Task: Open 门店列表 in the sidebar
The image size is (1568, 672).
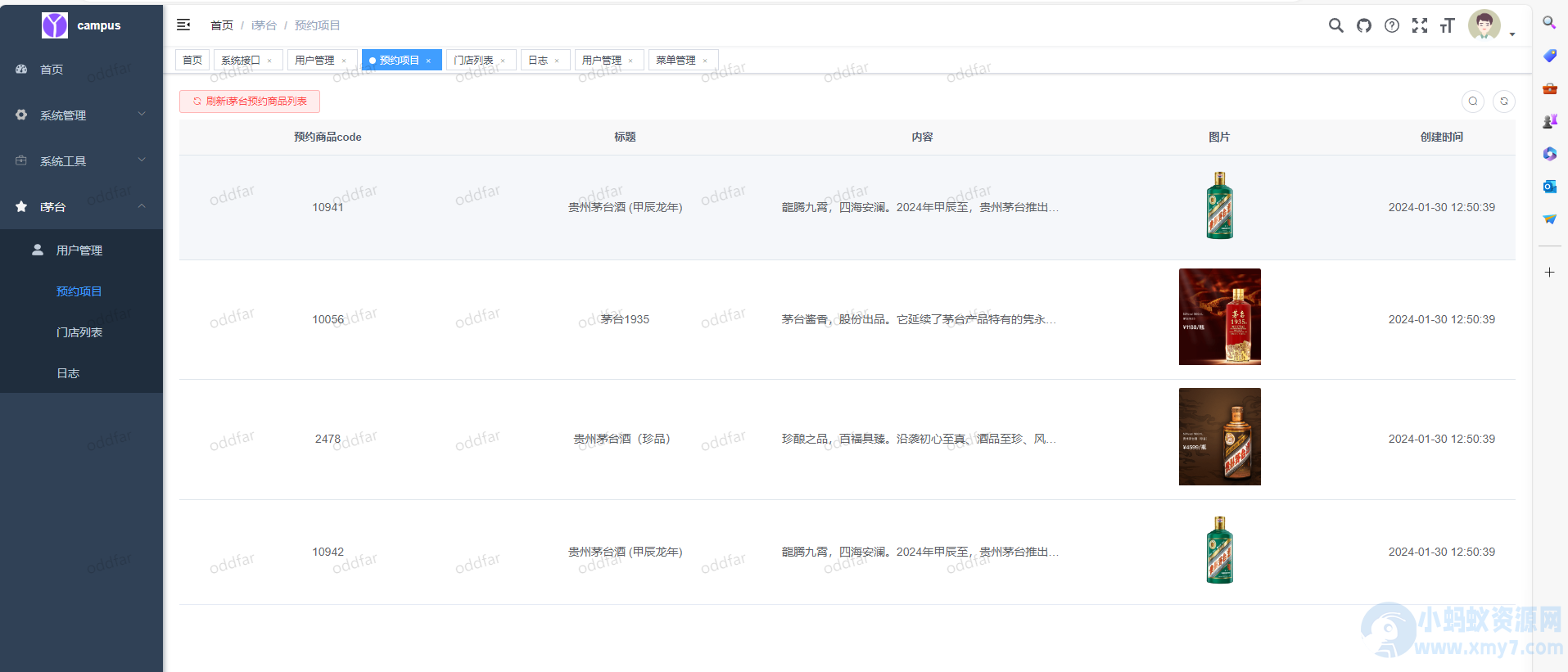Action: pos(81,331)
